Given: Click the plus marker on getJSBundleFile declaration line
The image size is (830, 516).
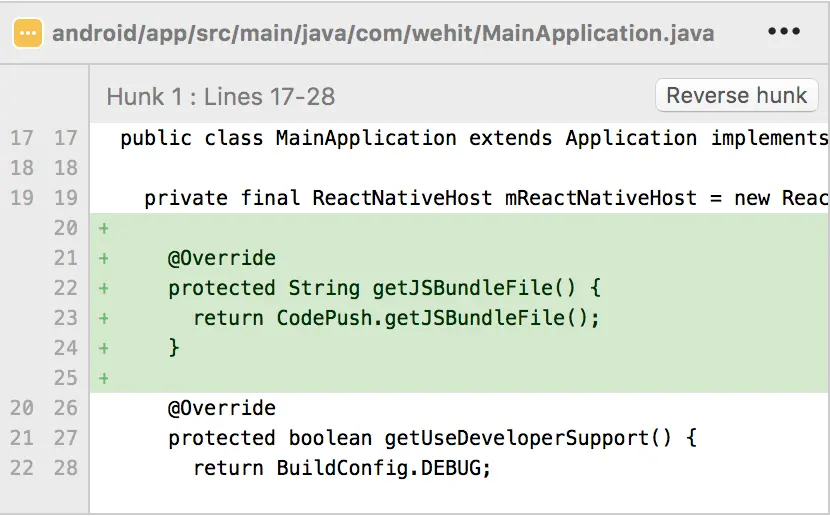Looking at the screenshot, I should pyautogui.click(x=104, y=288).
